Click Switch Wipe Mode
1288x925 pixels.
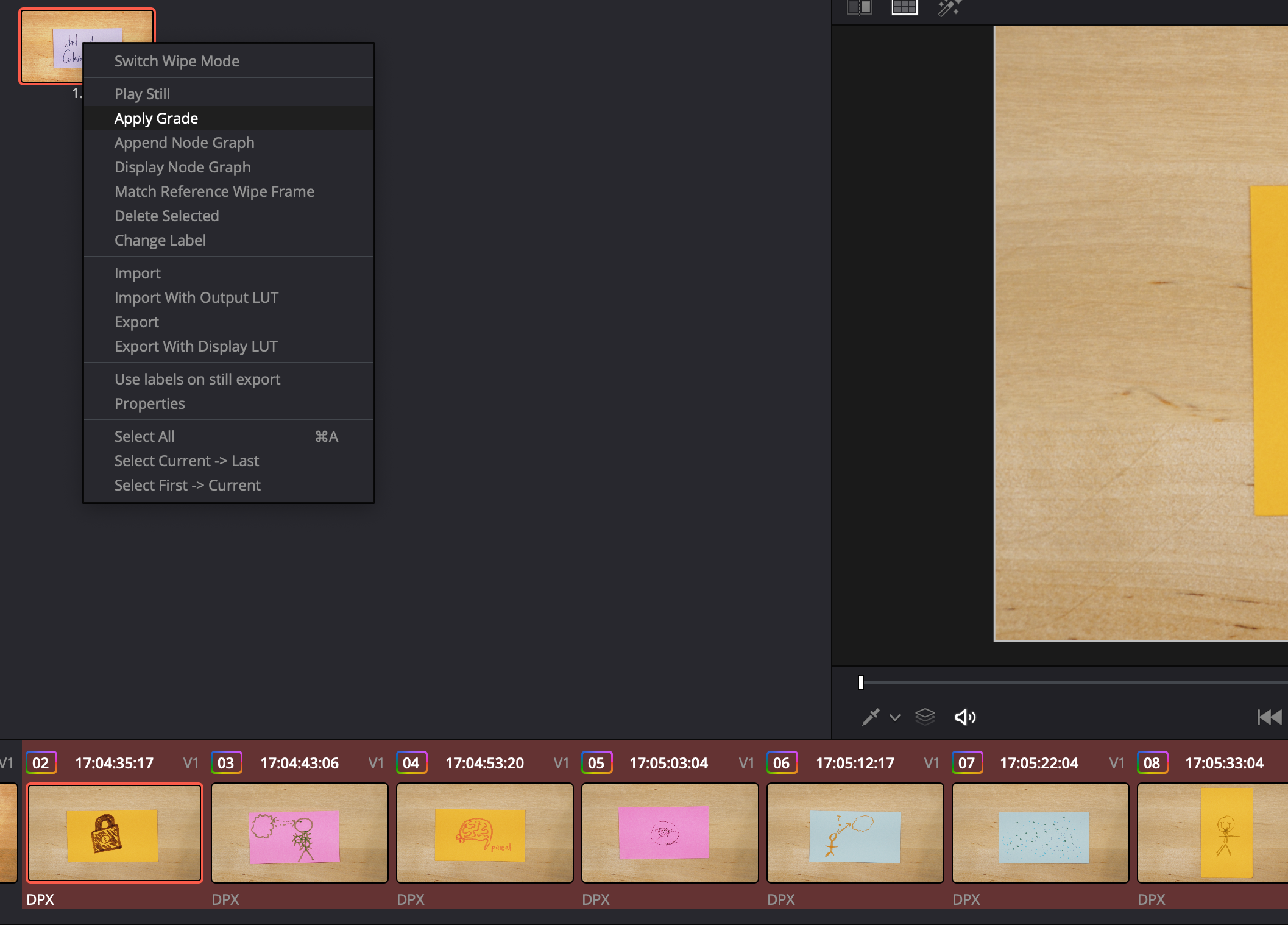tap(177, 61)
